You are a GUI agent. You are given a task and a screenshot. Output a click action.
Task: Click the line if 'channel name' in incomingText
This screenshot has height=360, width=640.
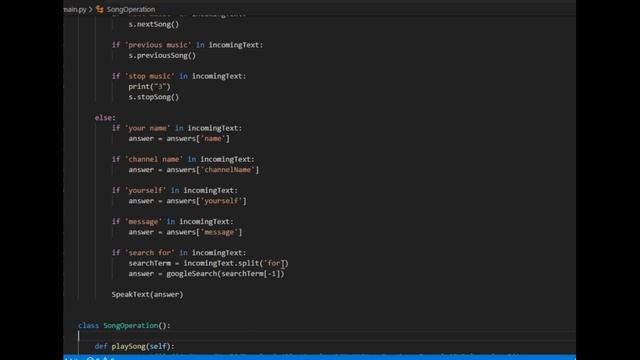coord(183,159)
